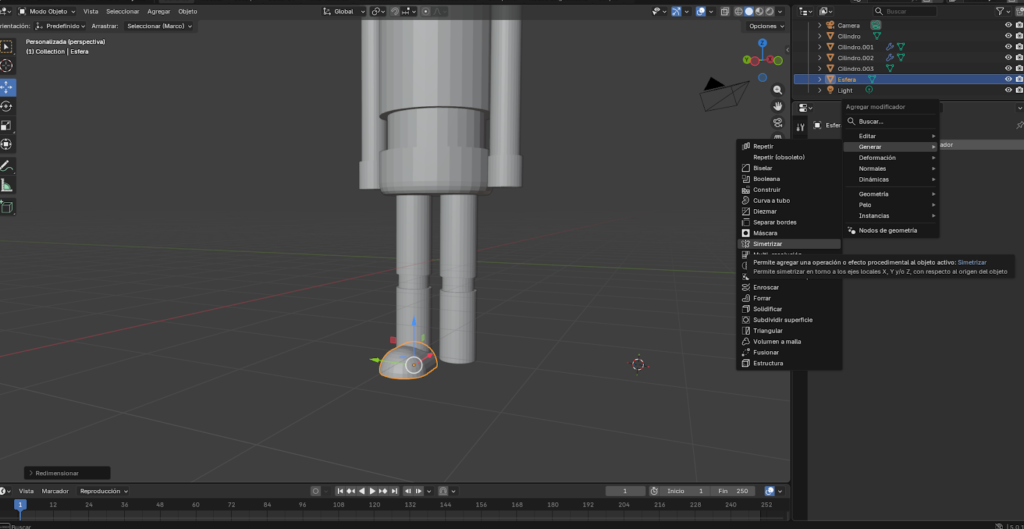The image size is (1024, 529).
Task: Choose the Solidificar modifier
Action: [789, 309]
